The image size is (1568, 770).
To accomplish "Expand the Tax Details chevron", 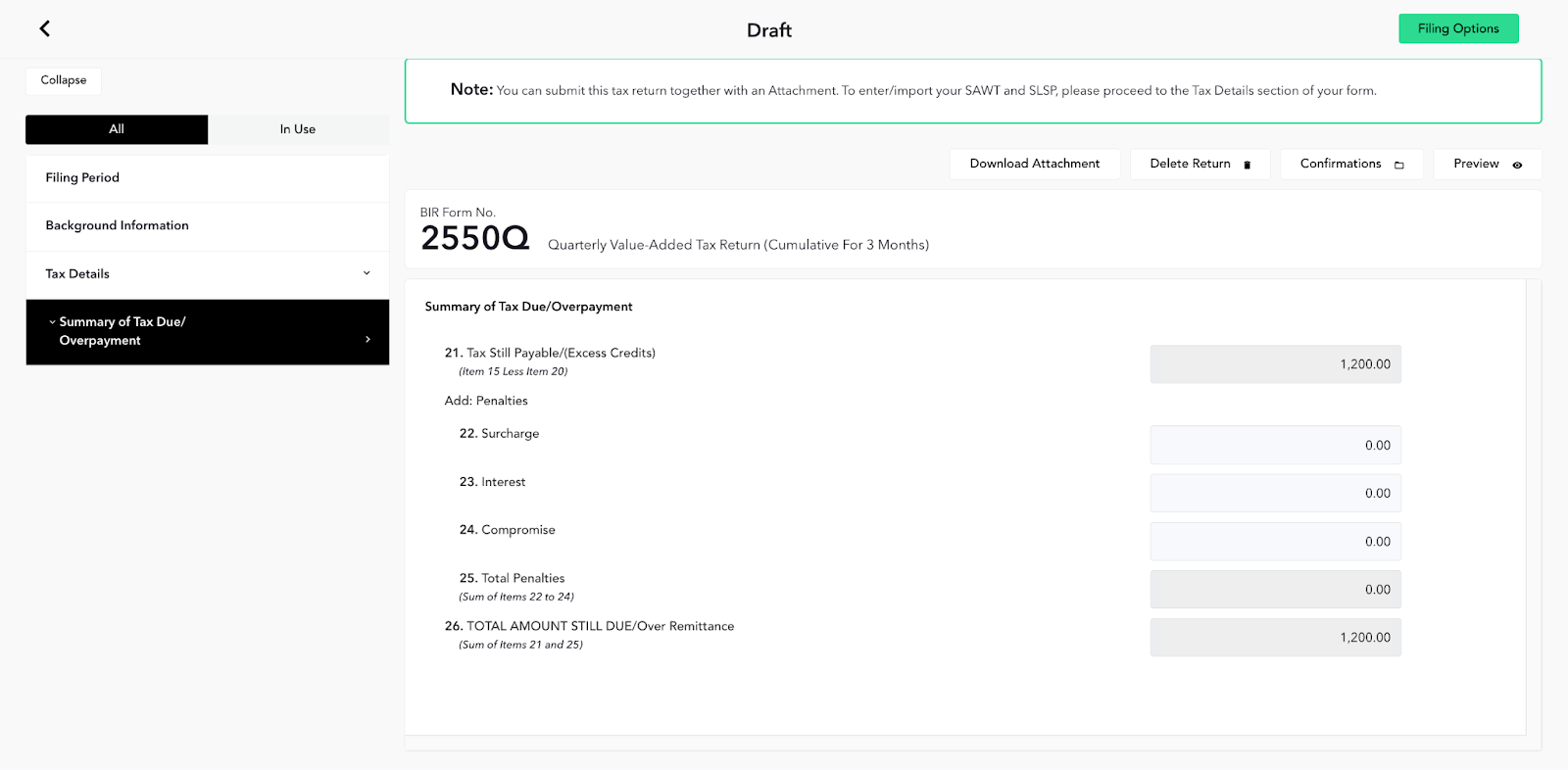I will pos(367,273).
